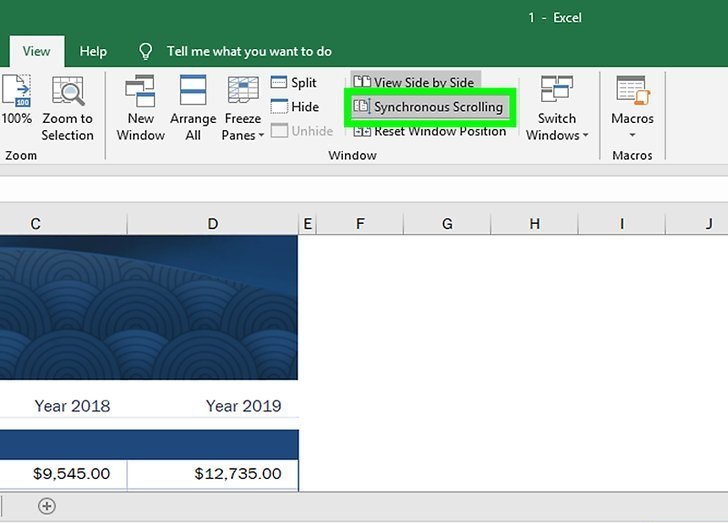Open the Help tab
The width and height of the screenshot is (728, 523).
[93, 51]
